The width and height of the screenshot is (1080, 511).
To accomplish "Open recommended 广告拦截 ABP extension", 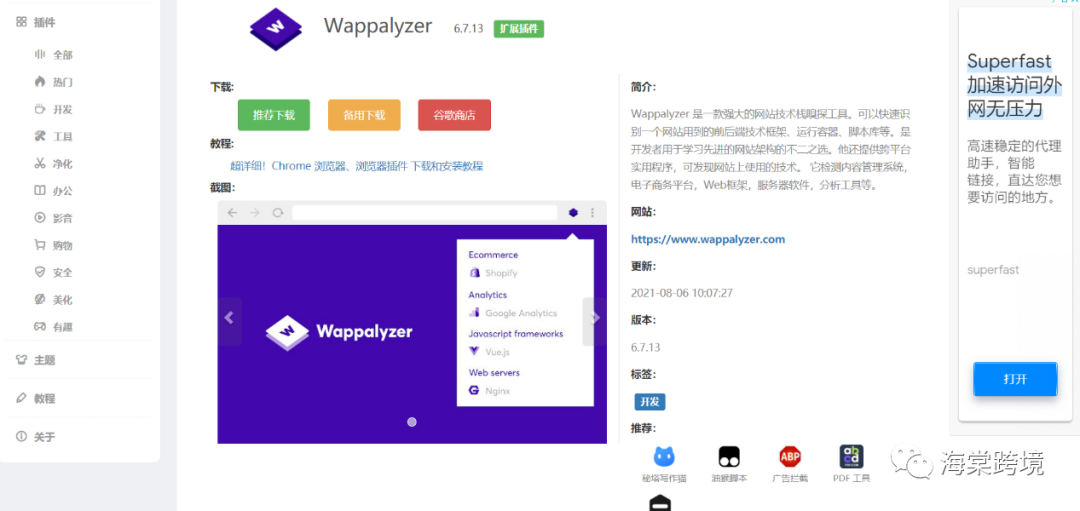I will pyautogui.click(x=790, y=463).
